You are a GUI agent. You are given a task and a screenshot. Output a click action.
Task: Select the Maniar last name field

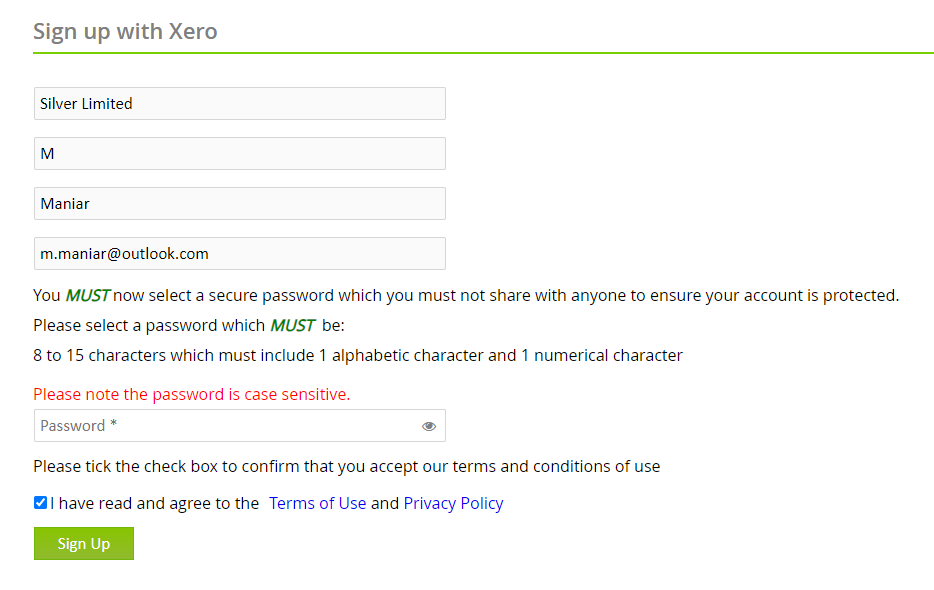(240, 204)
